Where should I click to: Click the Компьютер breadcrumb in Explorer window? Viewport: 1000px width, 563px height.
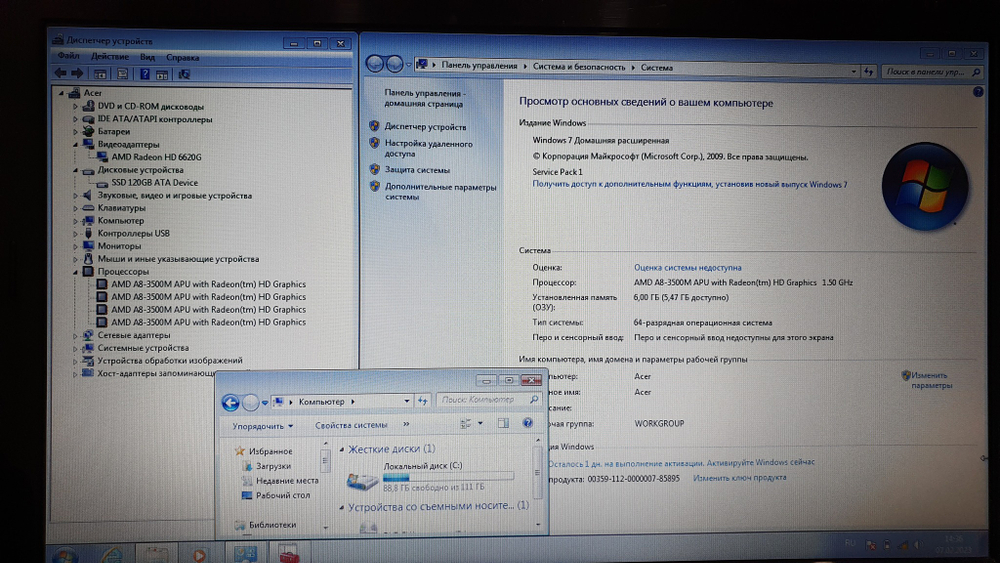321,402
